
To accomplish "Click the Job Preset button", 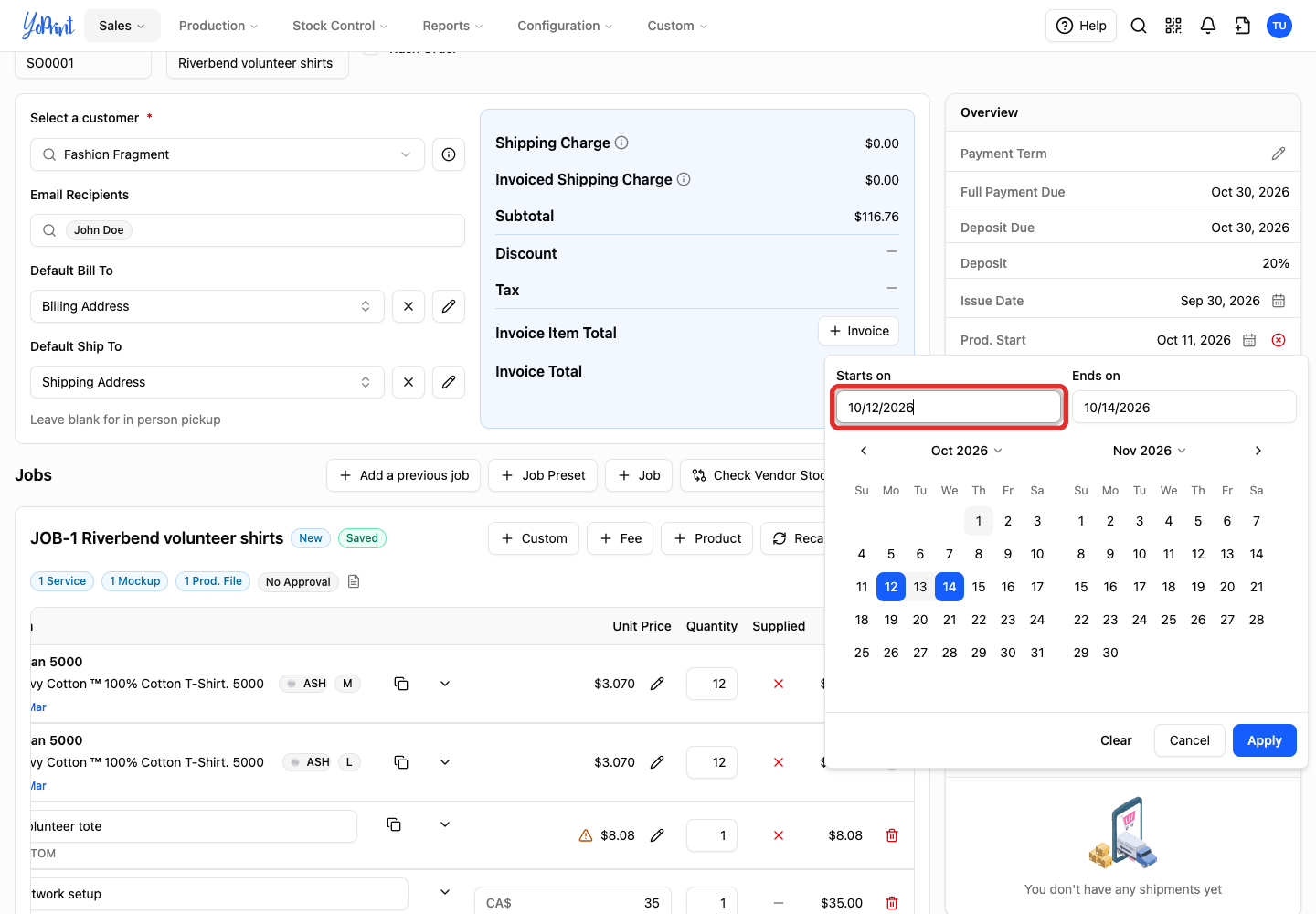I will (543, 475).
